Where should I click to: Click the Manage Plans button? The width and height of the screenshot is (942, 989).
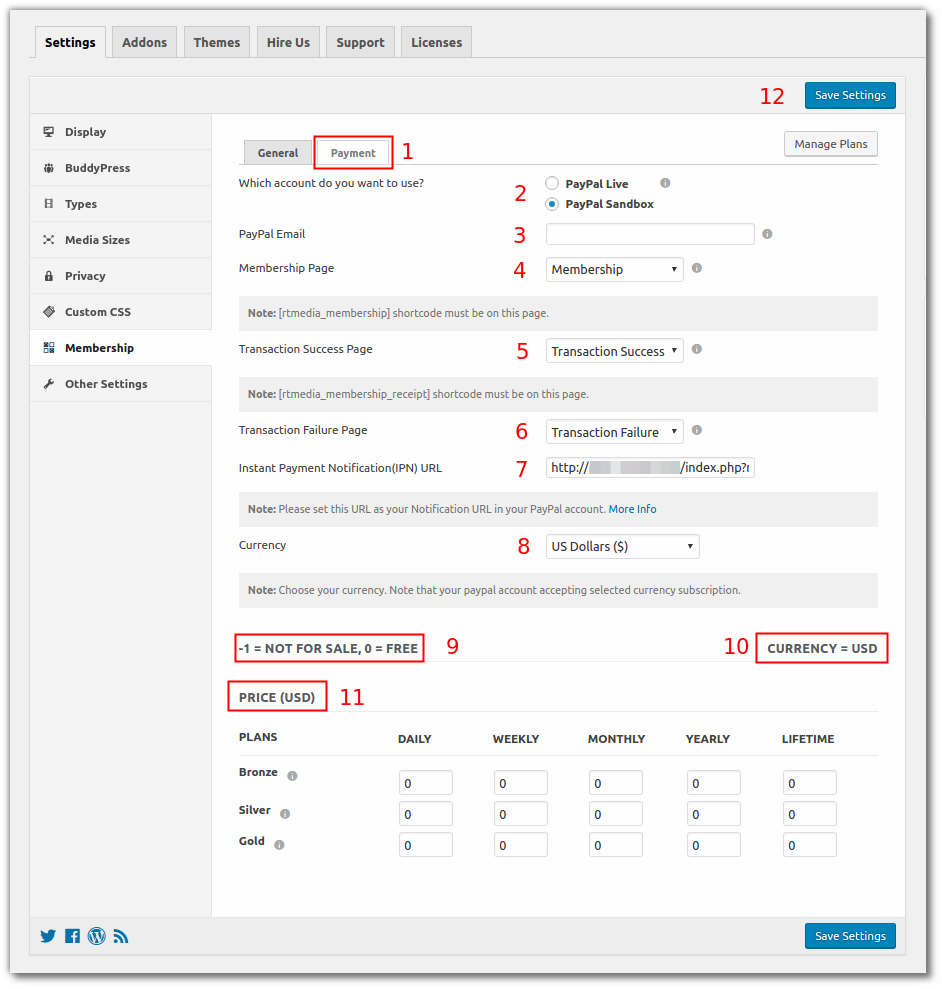[830, 144]
